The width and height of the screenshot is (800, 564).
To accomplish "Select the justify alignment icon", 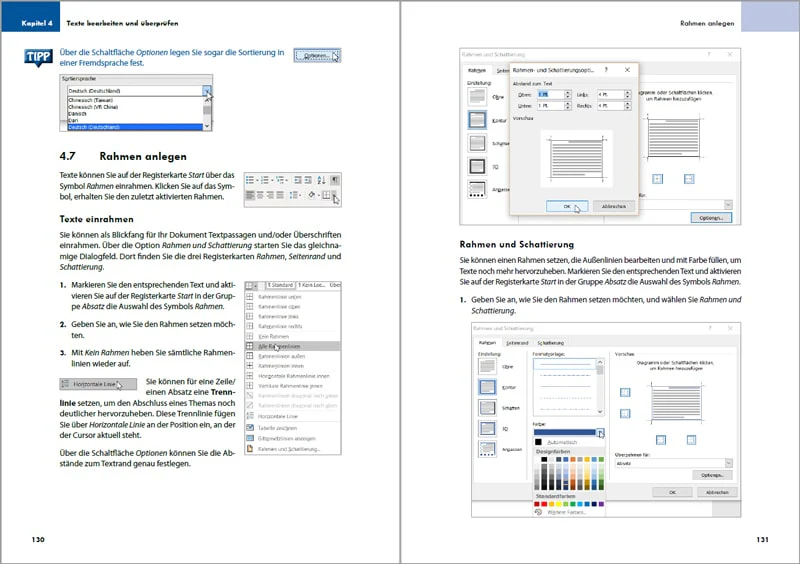I will (x=280, y=195).
